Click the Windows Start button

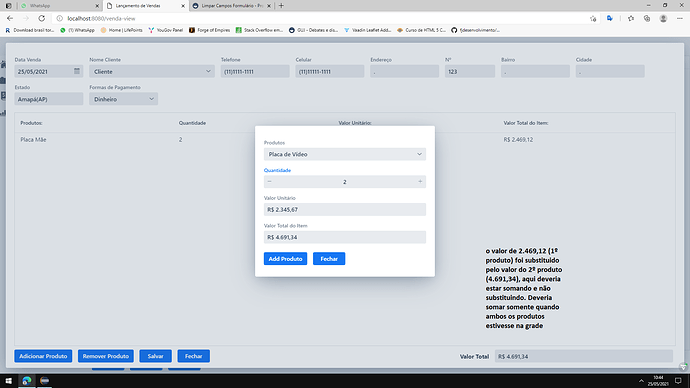pos(8,381)
